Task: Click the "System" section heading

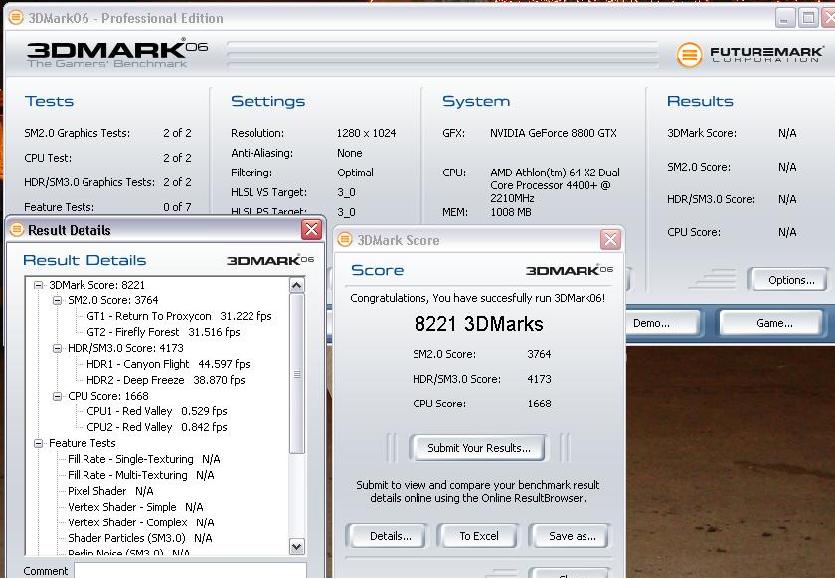Action: point(476,101)
